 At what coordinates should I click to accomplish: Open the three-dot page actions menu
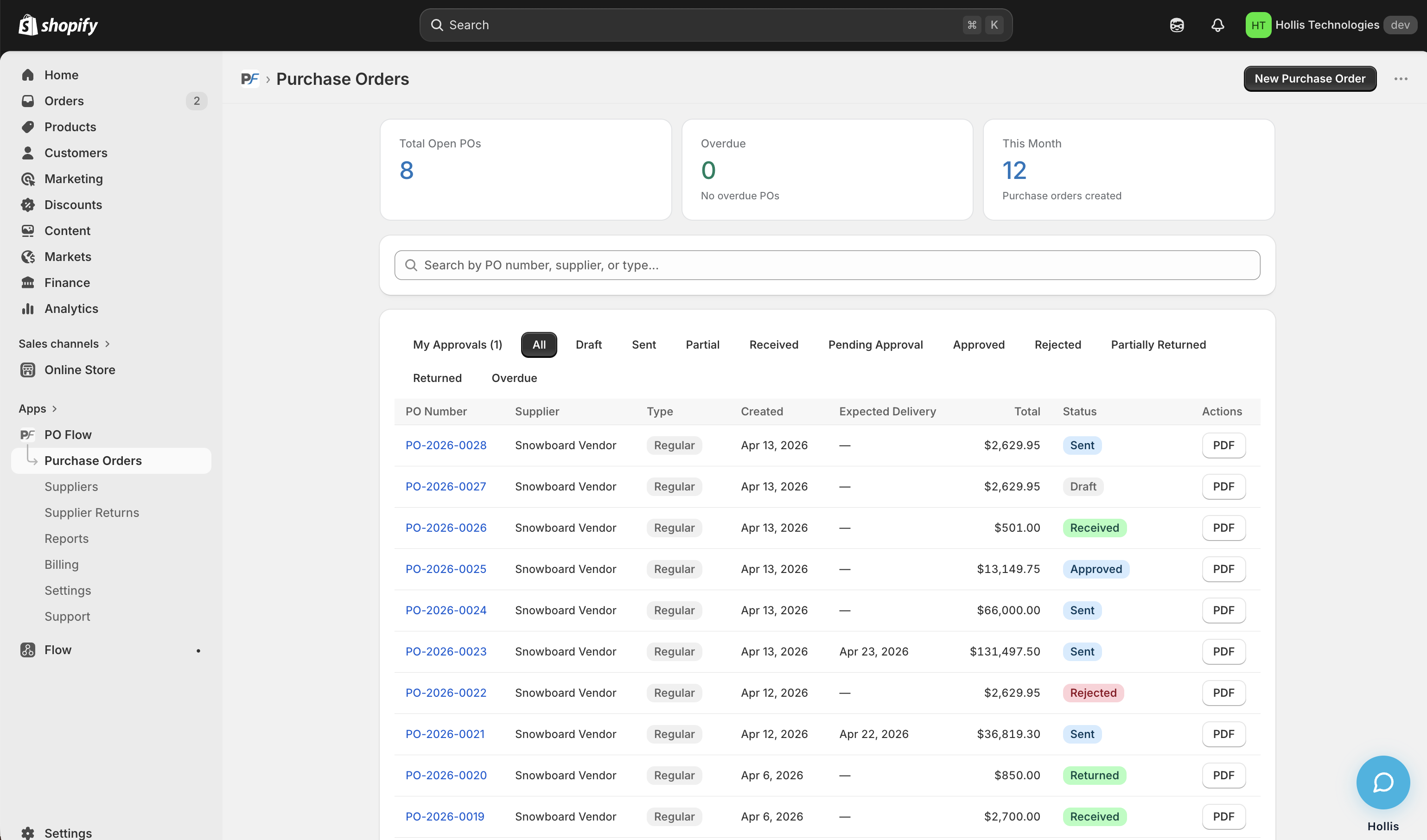click(x=1401, y=79)
